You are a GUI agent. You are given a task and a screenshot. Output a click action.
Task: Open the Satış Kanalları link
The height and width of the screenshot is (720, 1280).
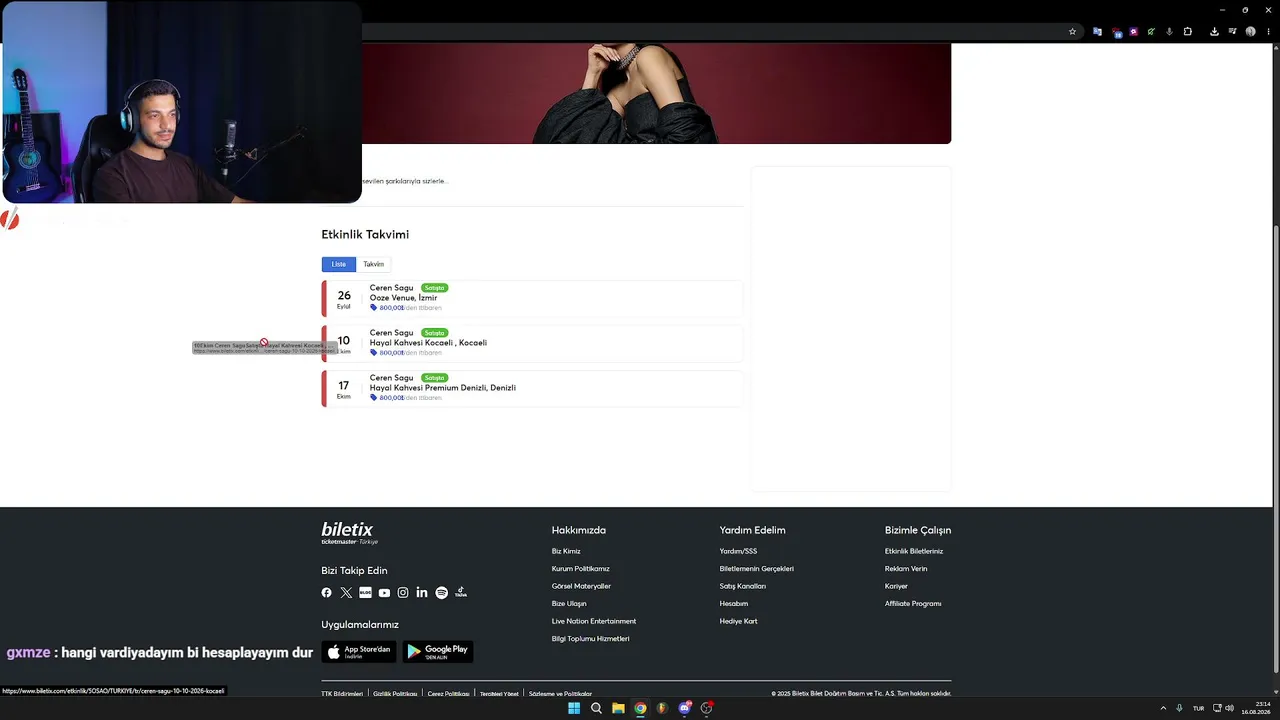click(x=743, y=586)
